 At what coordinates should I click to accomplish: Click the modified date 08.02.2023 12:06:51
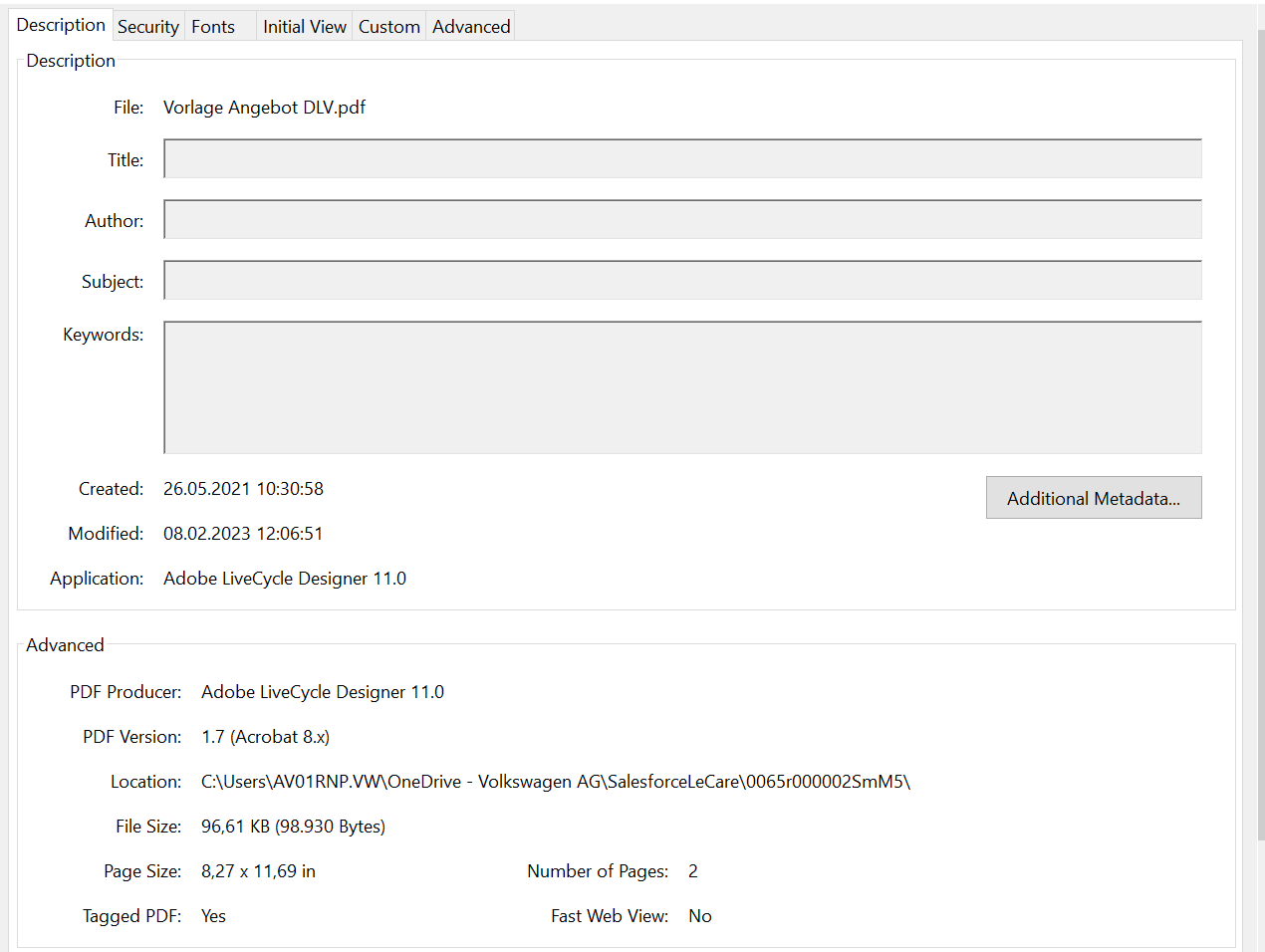[x=243, y=534]
